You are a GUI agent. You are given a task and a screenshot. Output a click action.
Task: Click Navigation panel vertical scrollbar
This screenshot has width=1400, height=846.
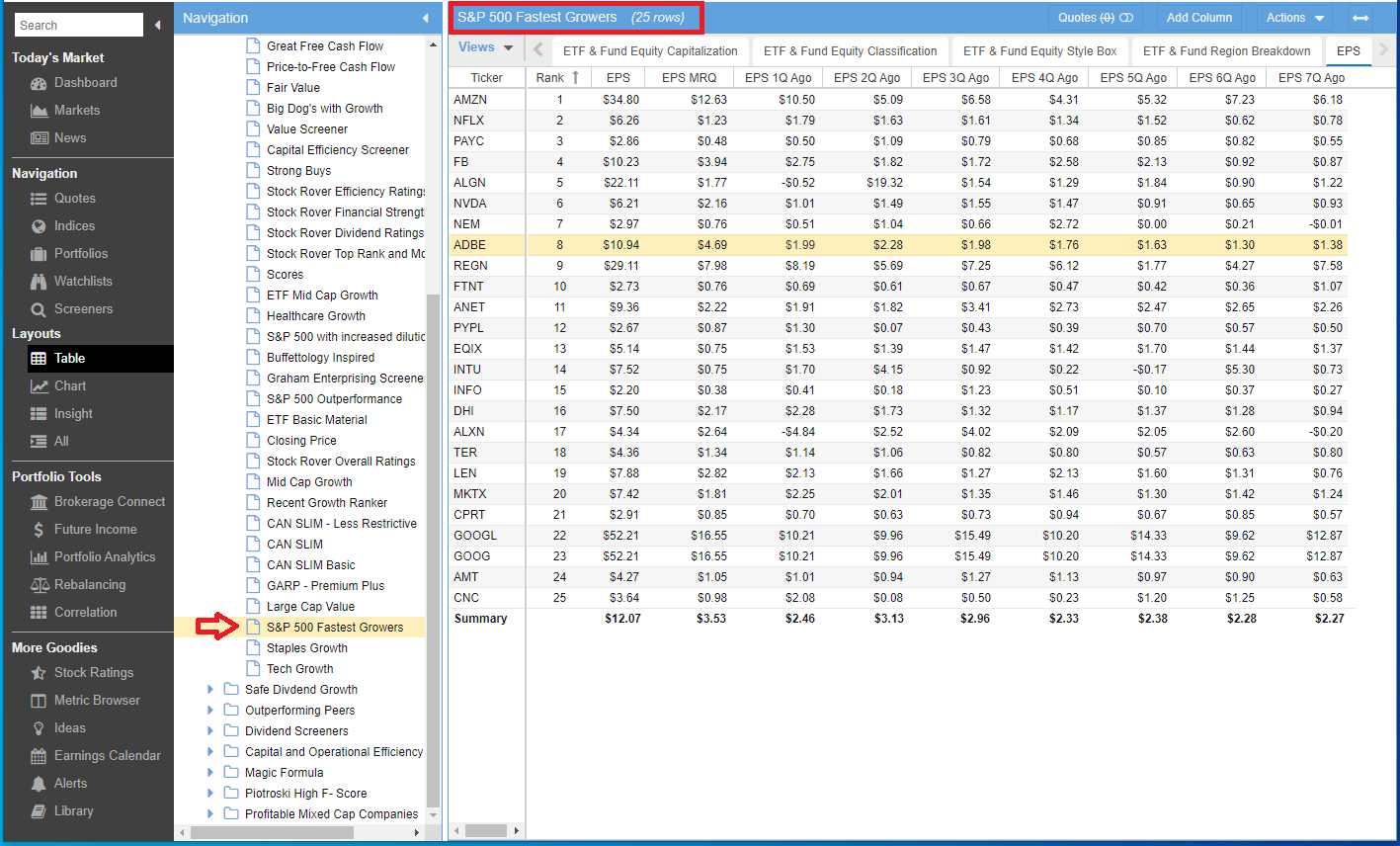click(x=433, y=549)
